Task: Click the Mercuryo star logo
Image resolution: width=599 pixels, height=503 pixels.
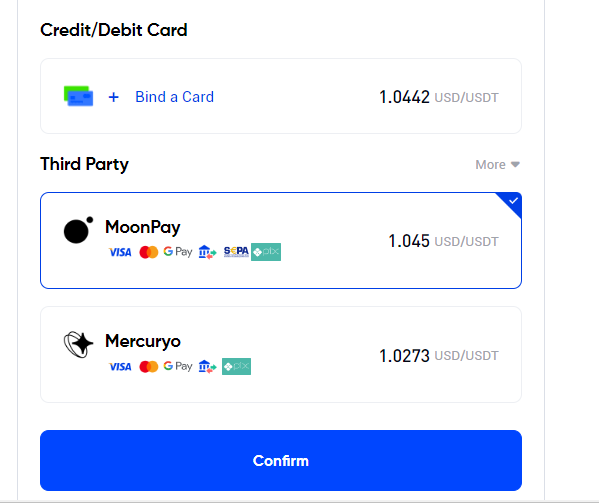Action: point(78,344)
